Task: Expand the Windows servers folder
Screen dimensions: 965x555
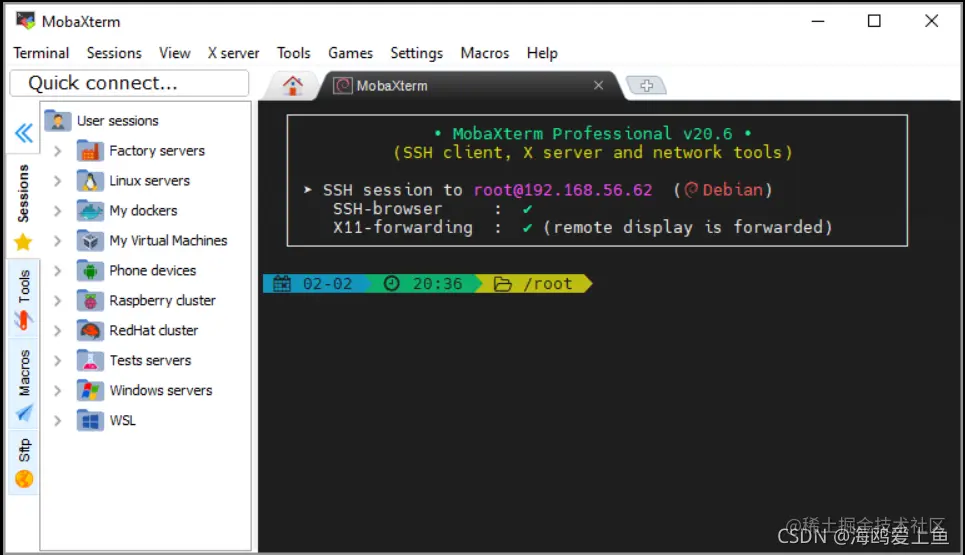Action: tap(57, 390)
